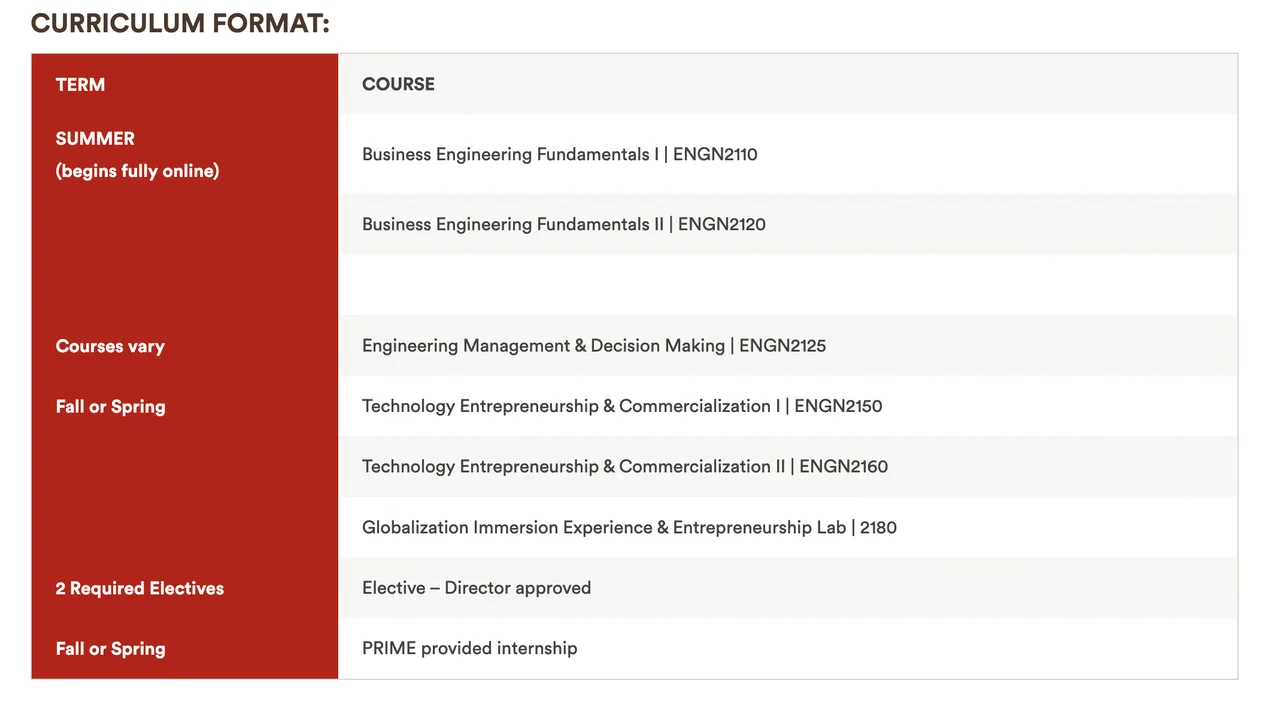Select Technology Entrepreneurship & Commercialization I title

click(570, 407)
